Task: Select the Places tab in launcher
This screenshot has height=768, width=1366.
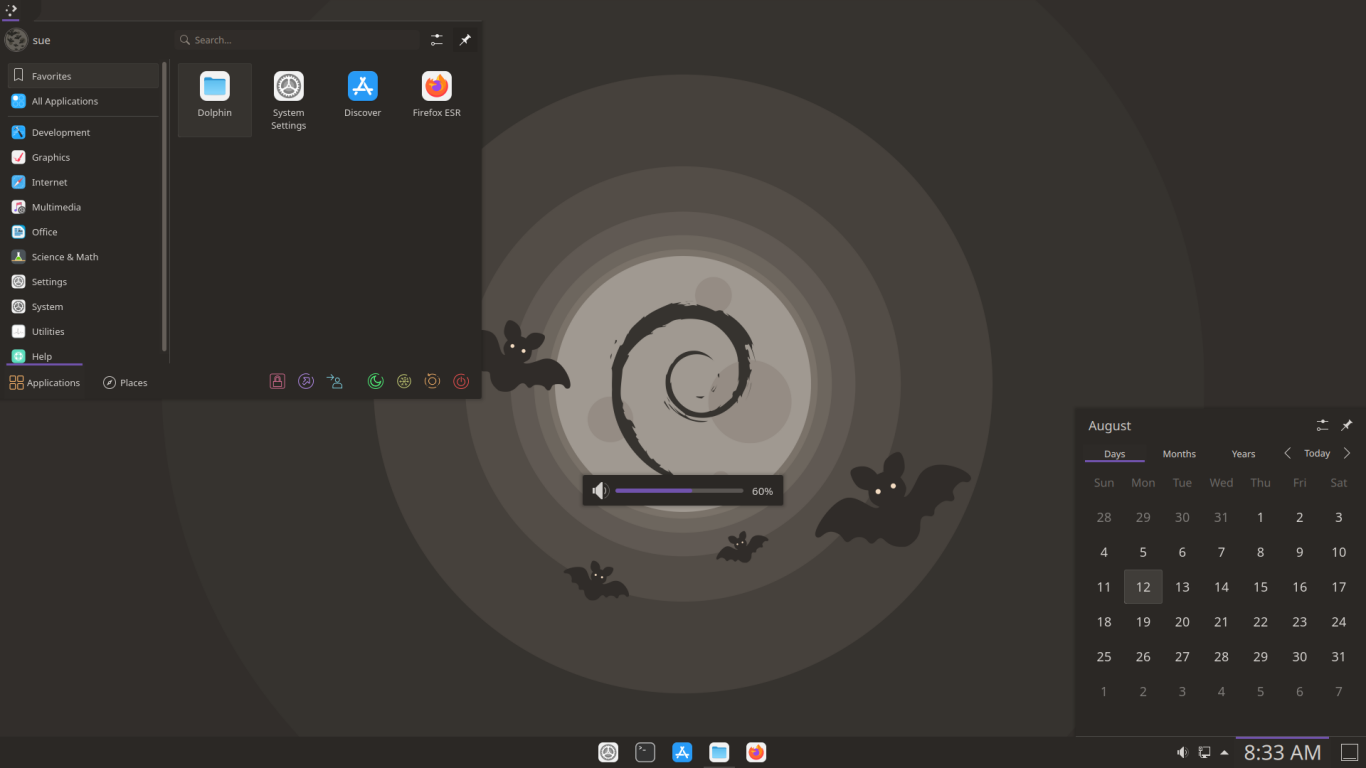Action: (125, 383)
